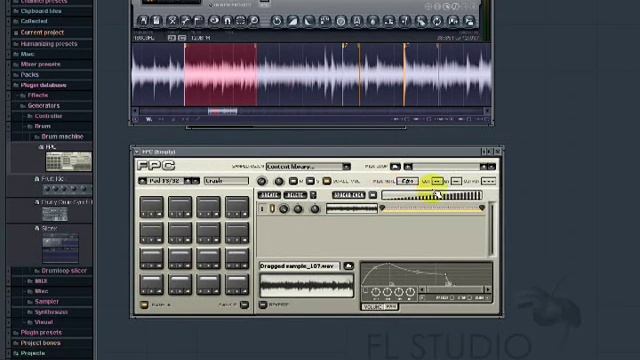Open Edison's Snap magnet icon
Viewport: 640px width, 360px height.
point(227,20)
